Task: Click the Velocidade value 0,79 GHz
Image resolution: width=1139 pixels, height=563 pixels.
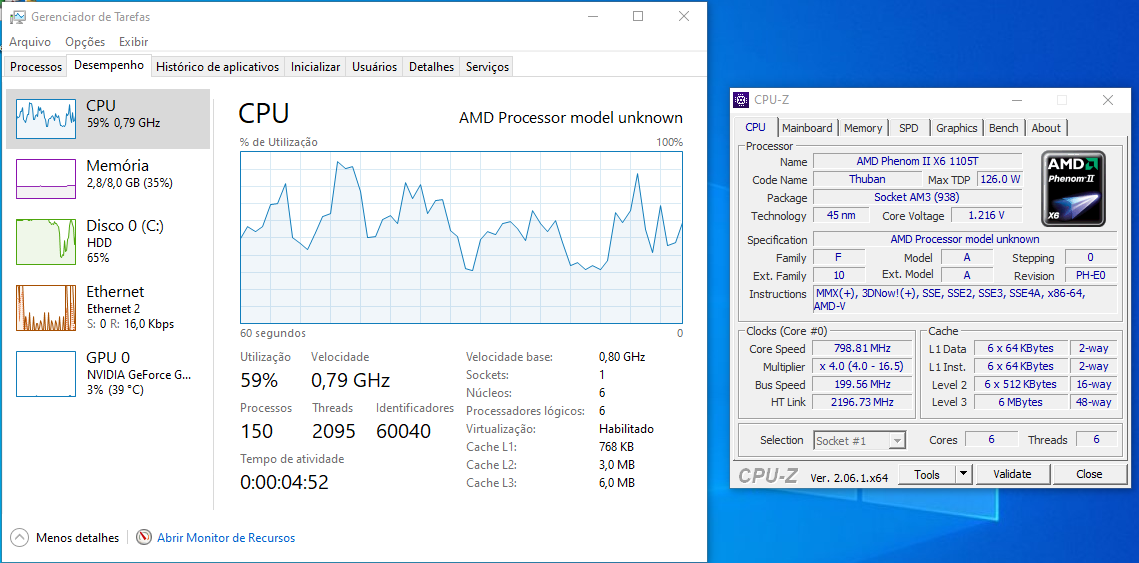Action: click(351, 381)
